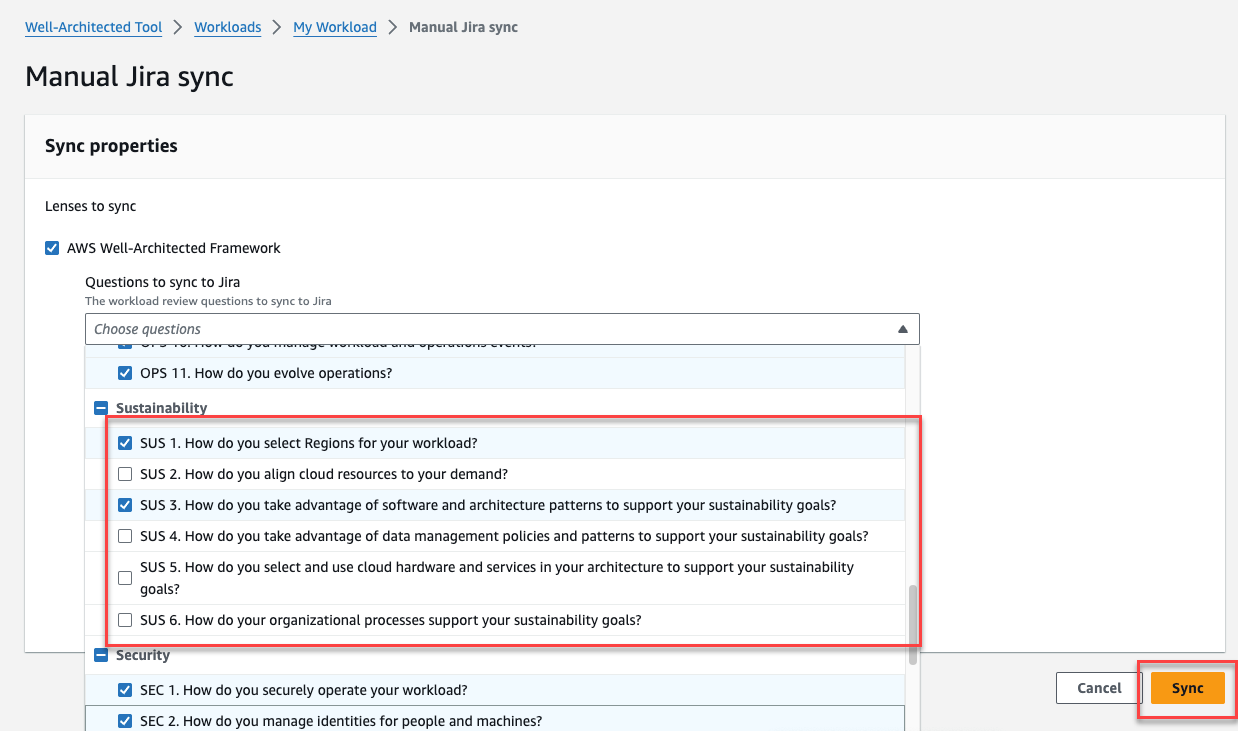
Task: Deselect SUS 1 about selecting Regions
Action: (x=124, y=442)
